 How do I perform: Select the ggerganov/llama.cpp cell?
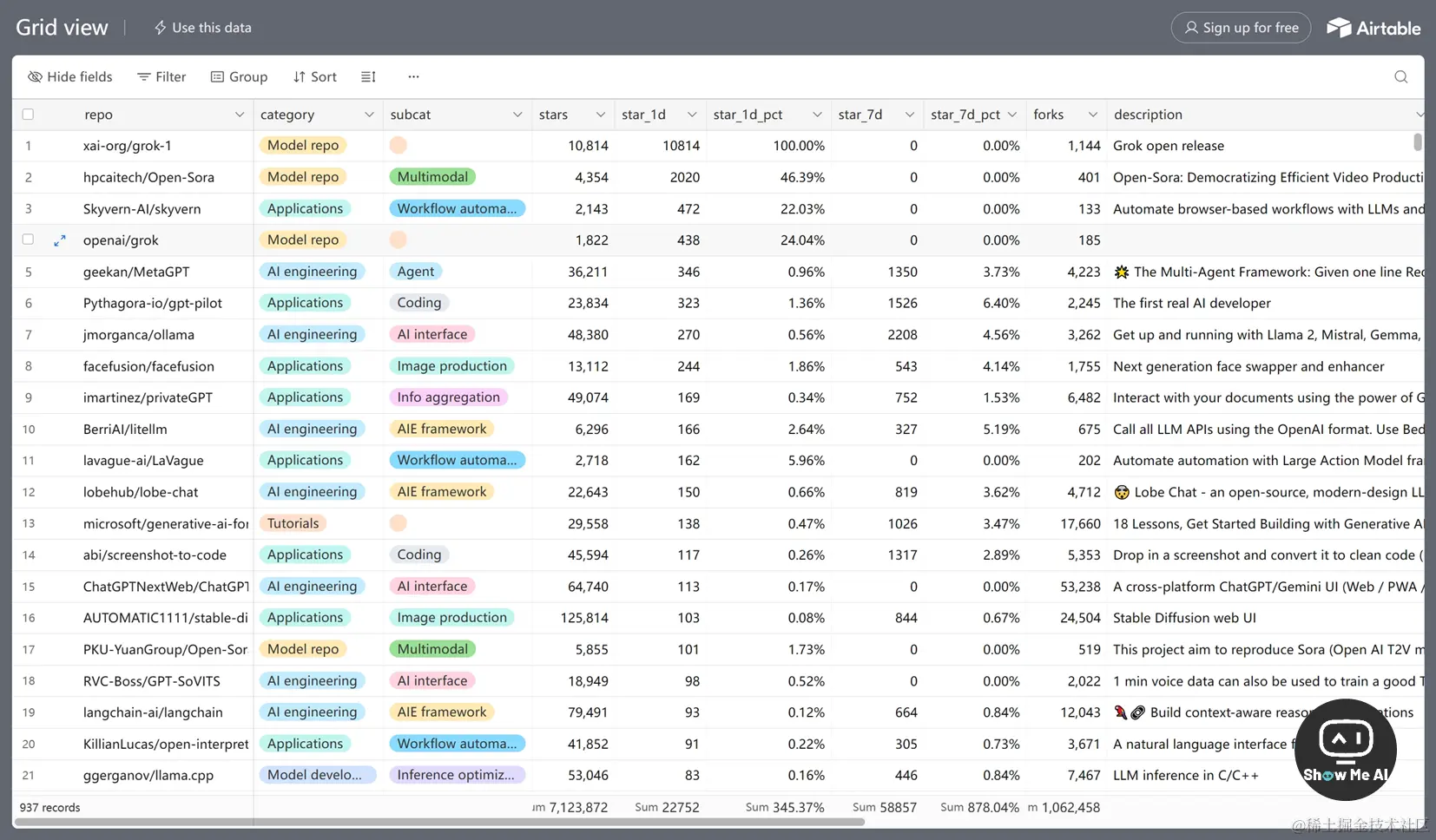pyautogui.click(x=133, y=776)
